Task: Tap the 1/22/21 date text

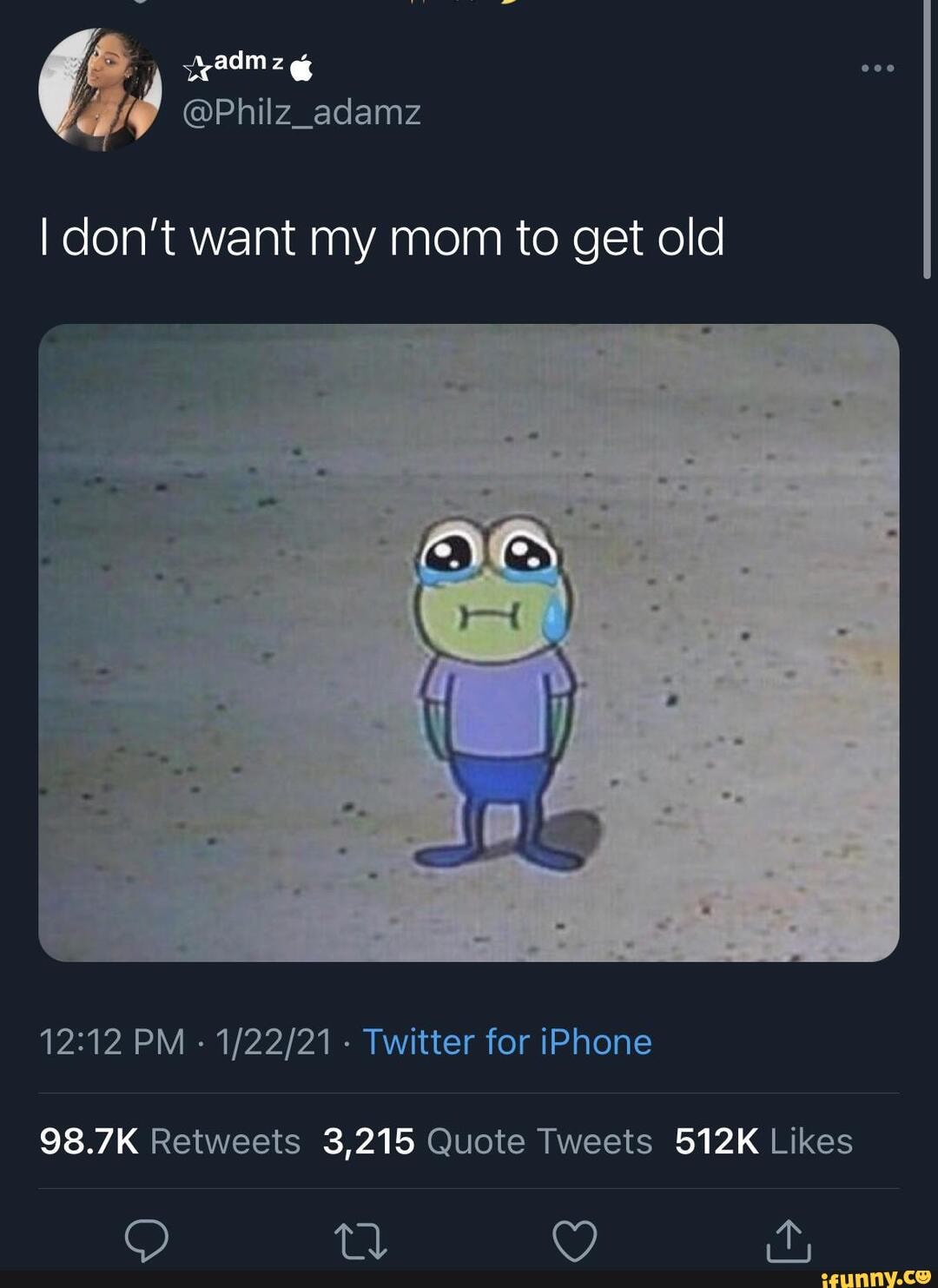Action: click(x=274, y=1041)
